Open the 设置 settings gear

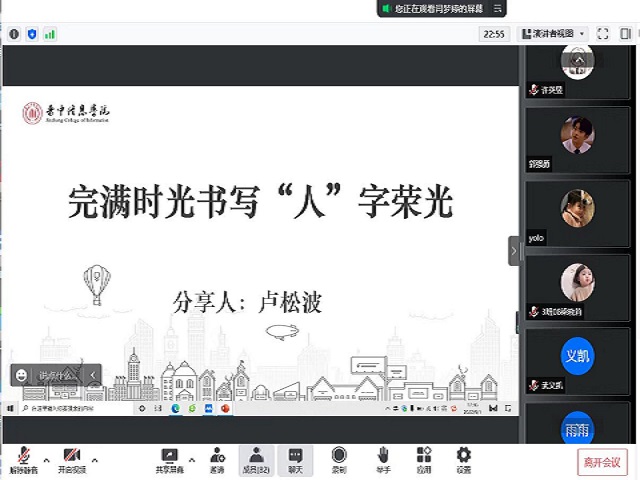[x=463, y=460]
